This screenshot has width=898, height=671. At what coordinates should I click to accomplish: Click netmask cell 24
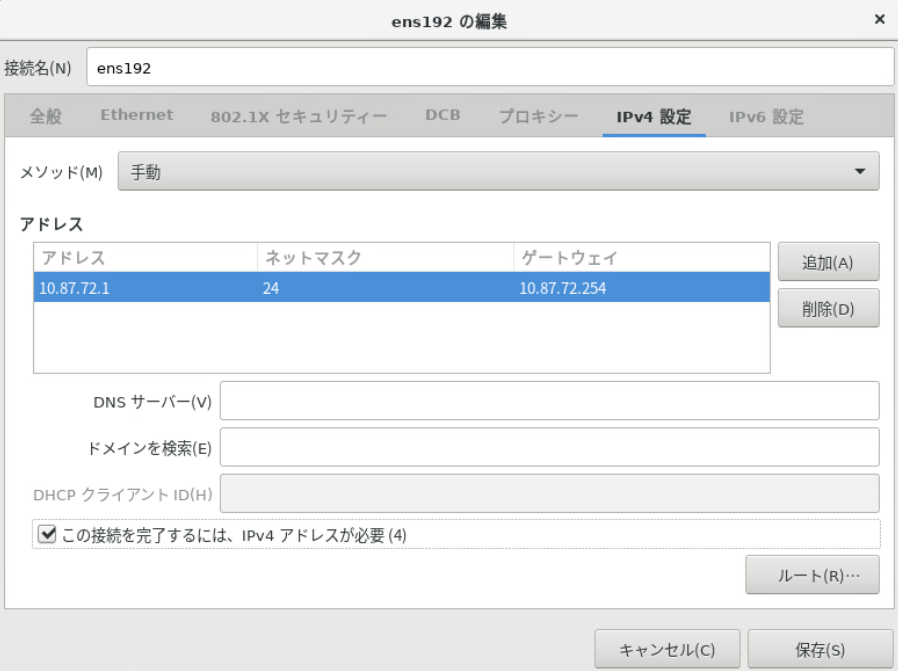tap(385, 287)
